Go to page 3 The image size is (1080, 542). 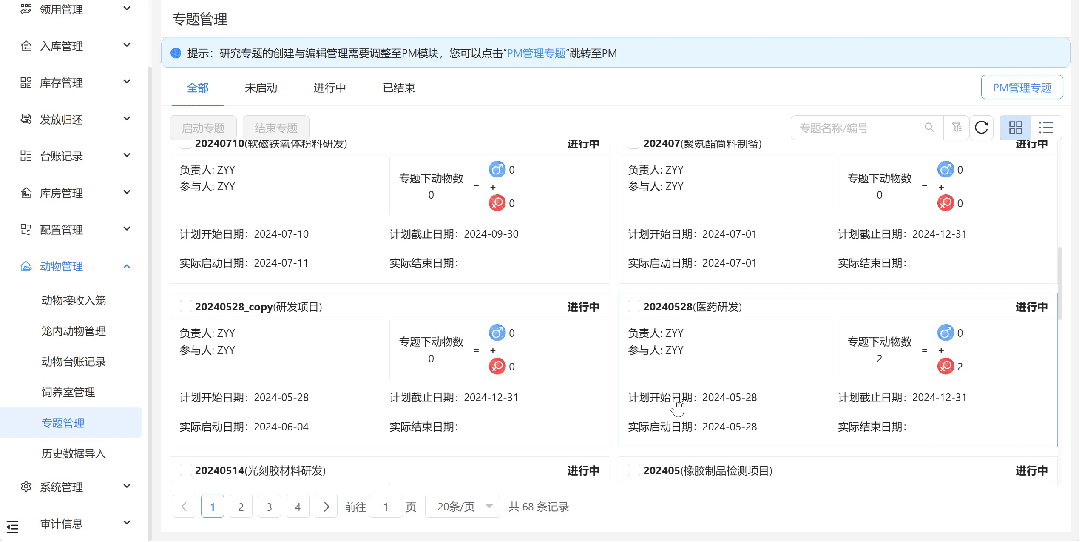coord(269,507)
